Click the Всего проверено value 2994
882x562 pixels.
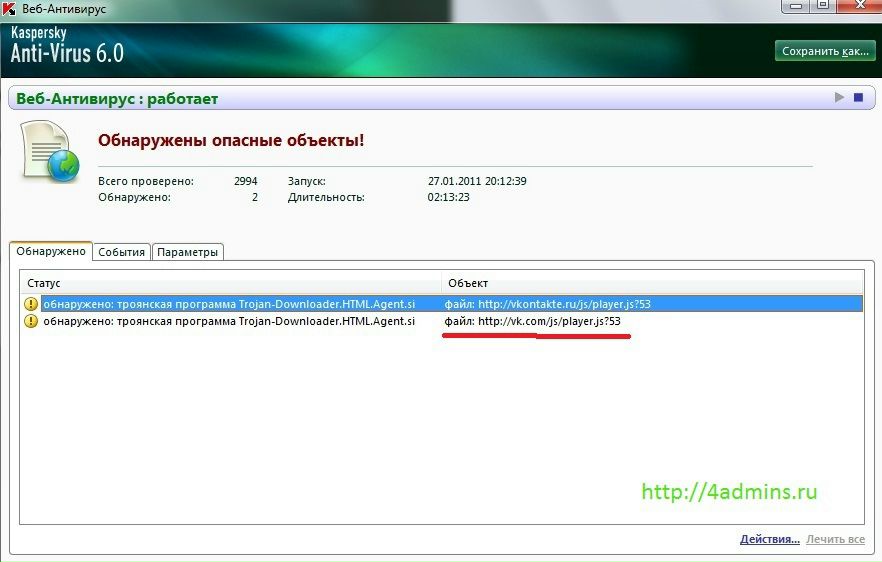tap(245, 181)
